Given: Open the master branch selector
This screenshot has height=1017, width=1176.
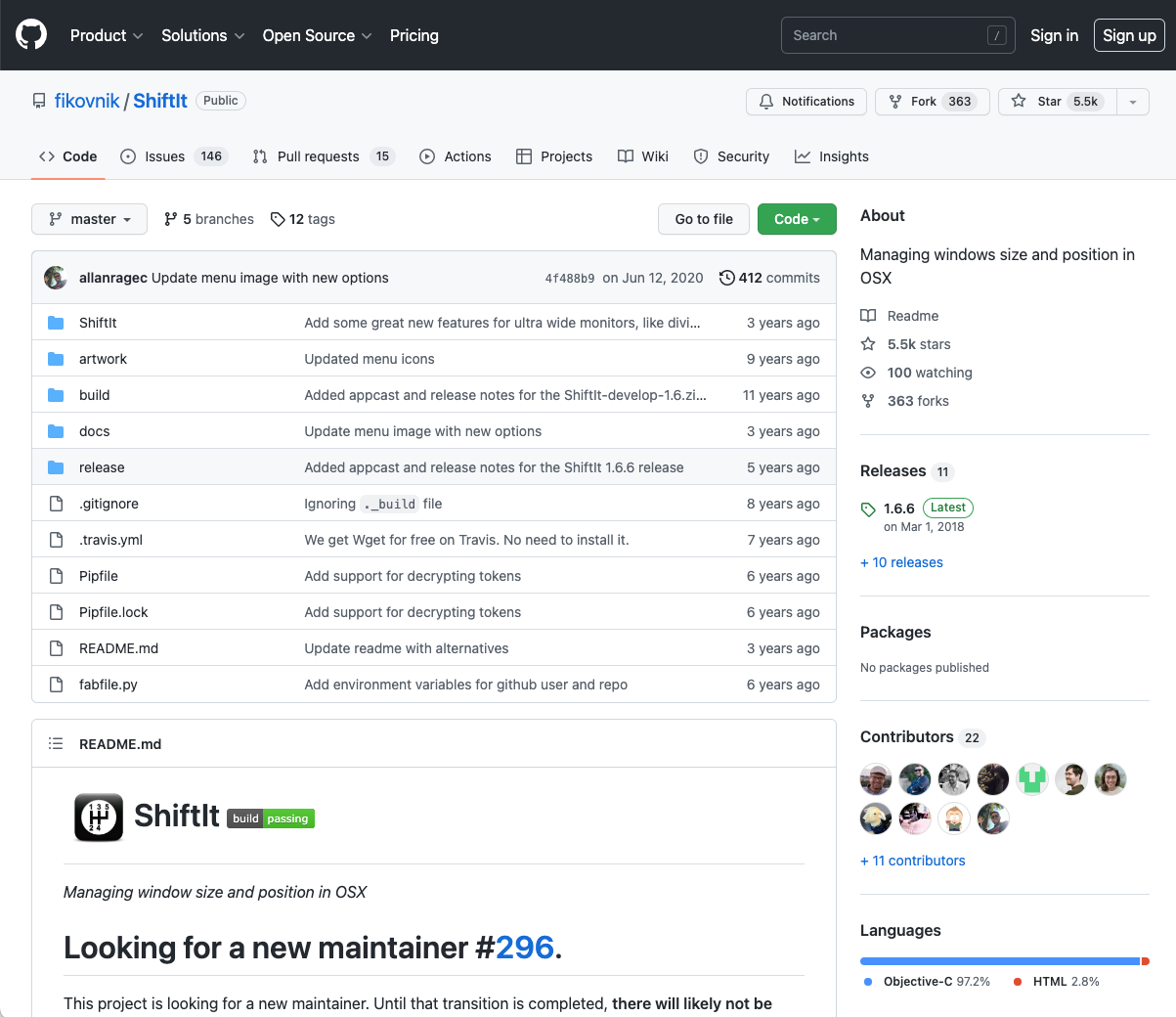Looking at the screenshot, I should click(89, 219).
